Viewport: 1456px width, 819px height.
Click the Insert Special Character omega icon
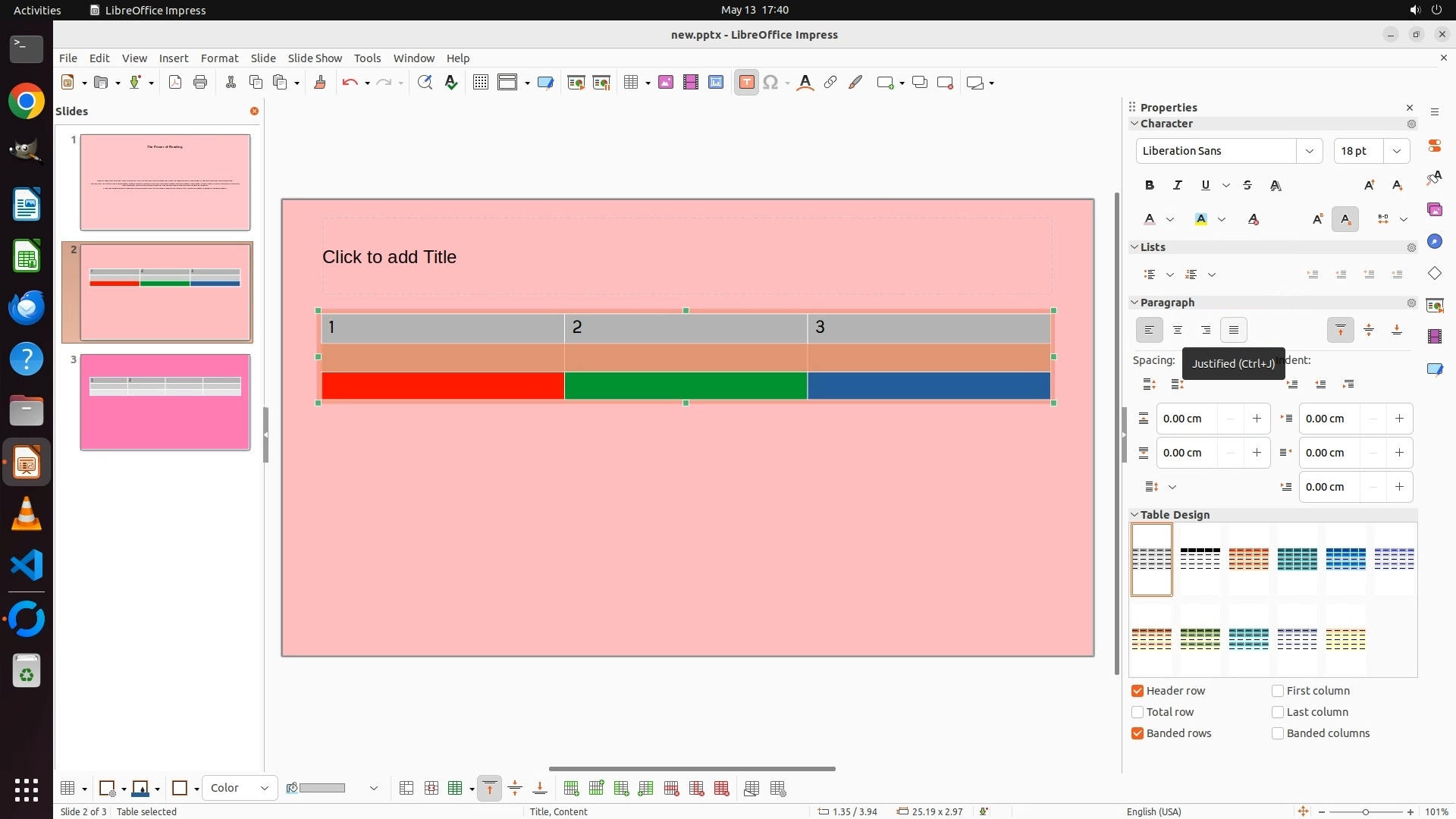click(770, 83)
